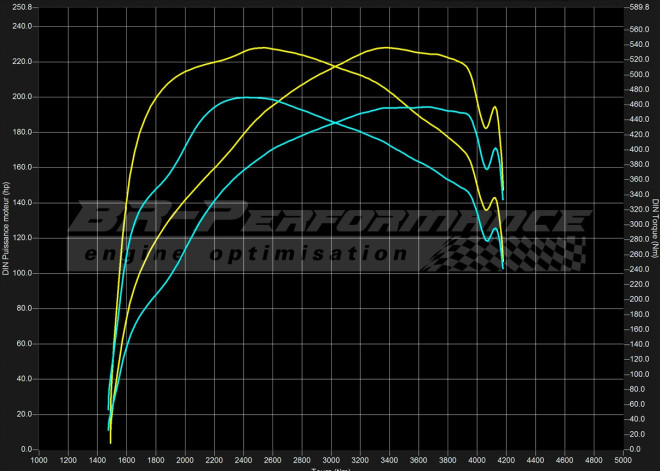Click the 589.8 maximum on right torque axis
Screen dimensions: 660x471
(x=639, y=7)
